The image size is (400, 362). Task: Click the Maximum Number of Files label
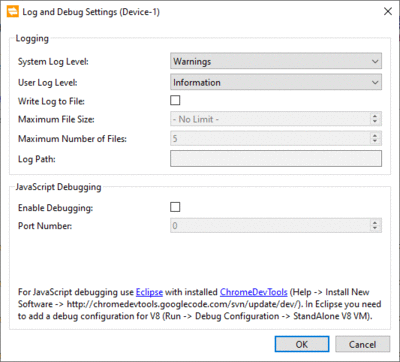(x=72, y=139)
